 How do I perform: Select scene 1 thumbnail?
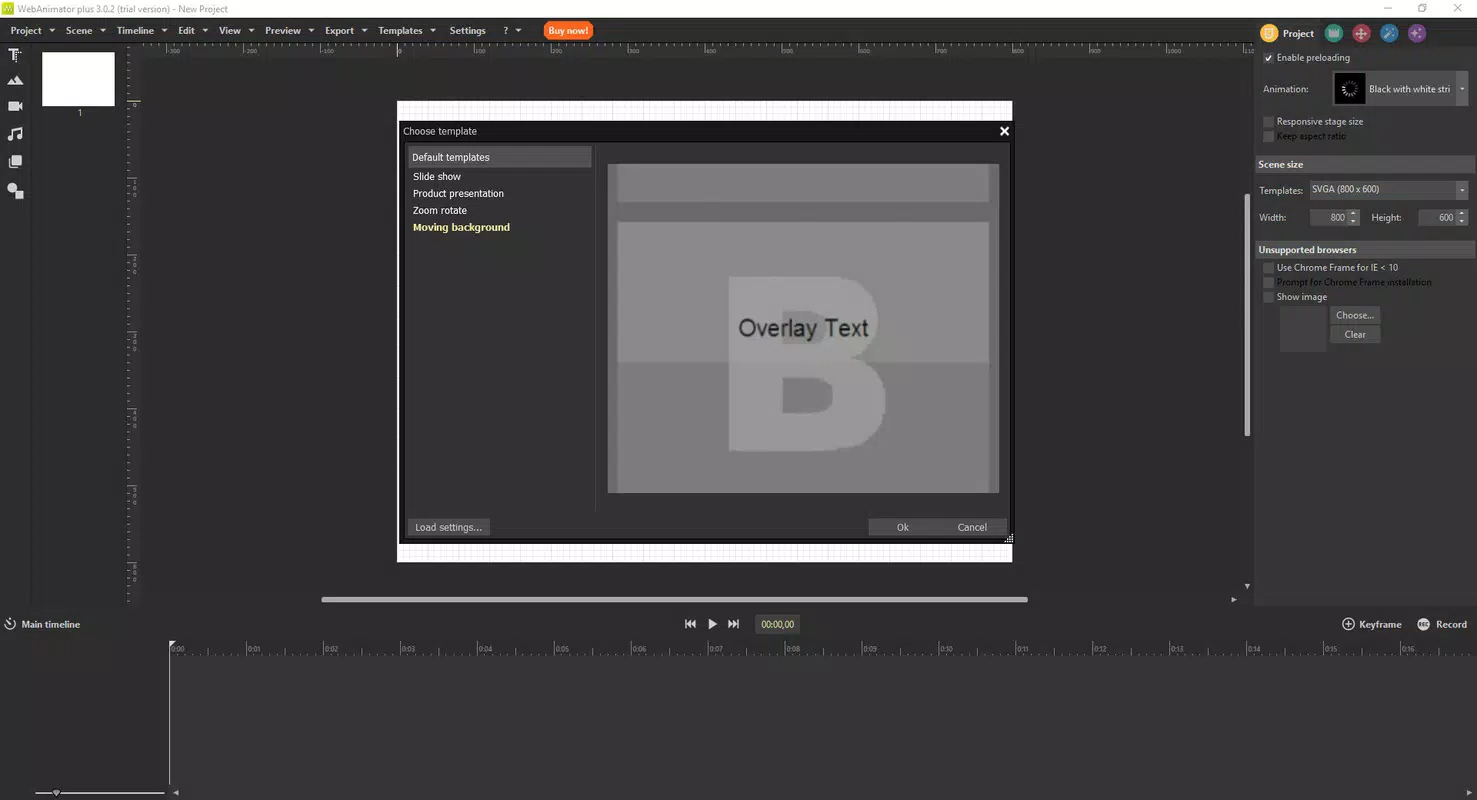tap(78, 79)
